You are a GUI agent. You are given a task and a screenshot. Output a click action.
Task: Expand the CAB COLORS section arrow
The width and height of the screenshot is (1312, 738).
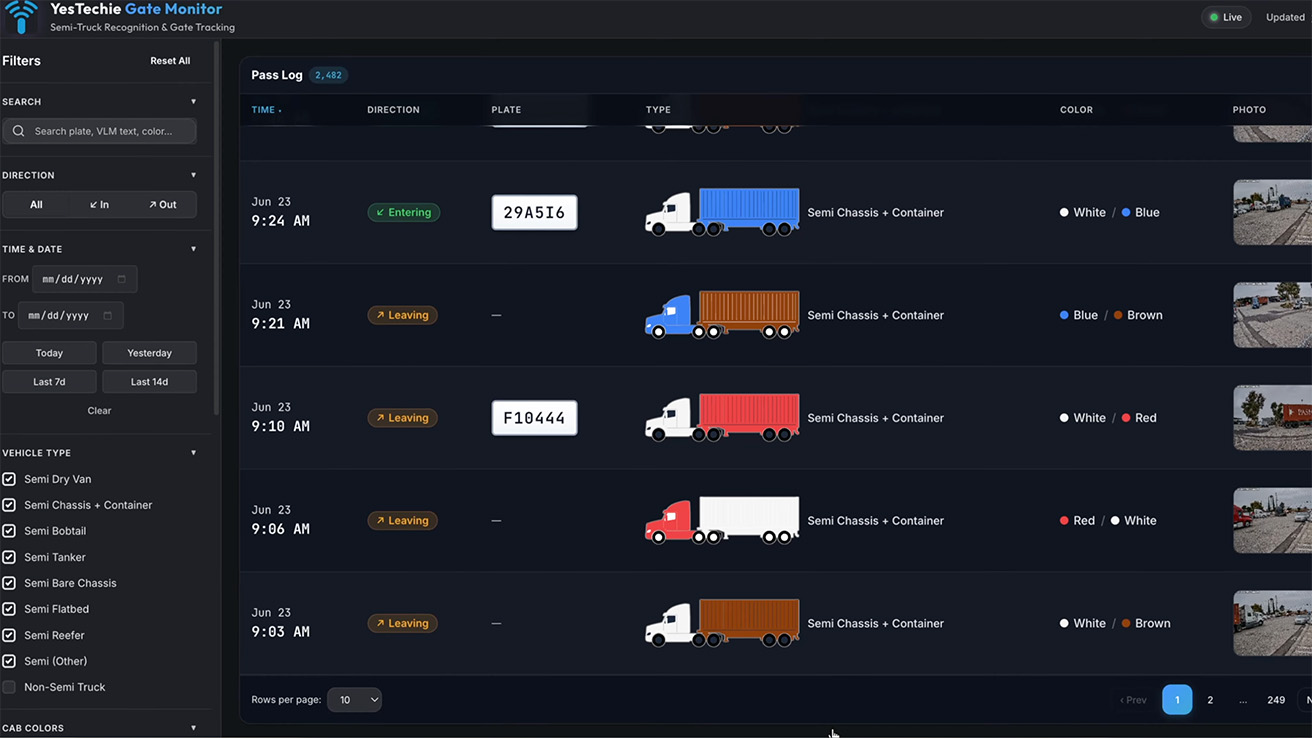pyautogui.click(x=193, y=728)
